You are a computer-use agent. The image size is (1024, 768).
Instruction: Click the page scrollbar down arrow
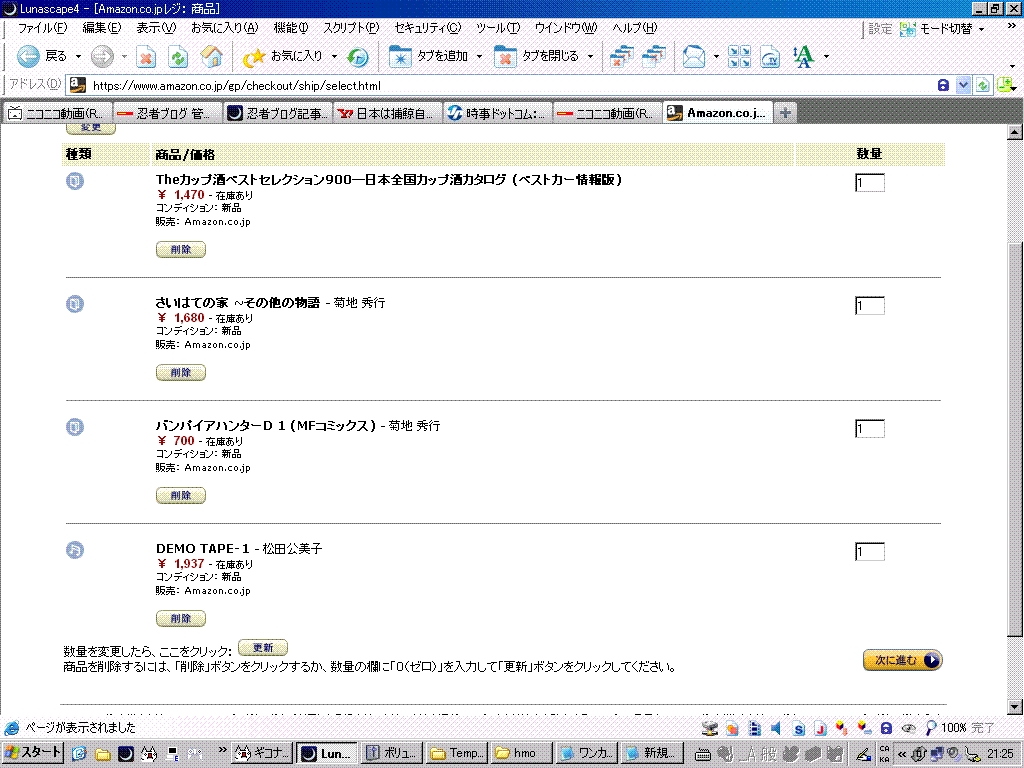pos(1014,707)
